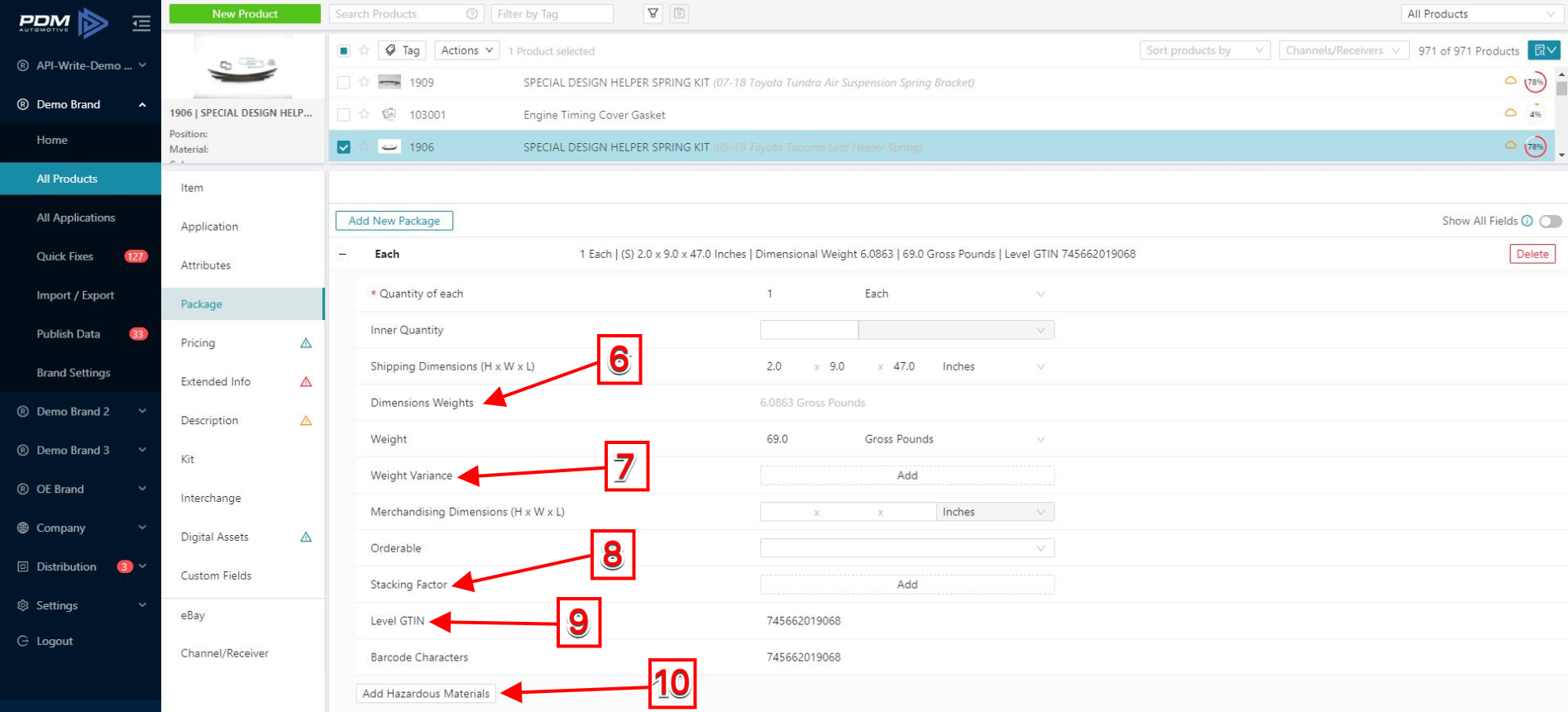Open the view options icon at top right
The height and width of the screenshot is (712, 1568).
[x=1544, y=50]
